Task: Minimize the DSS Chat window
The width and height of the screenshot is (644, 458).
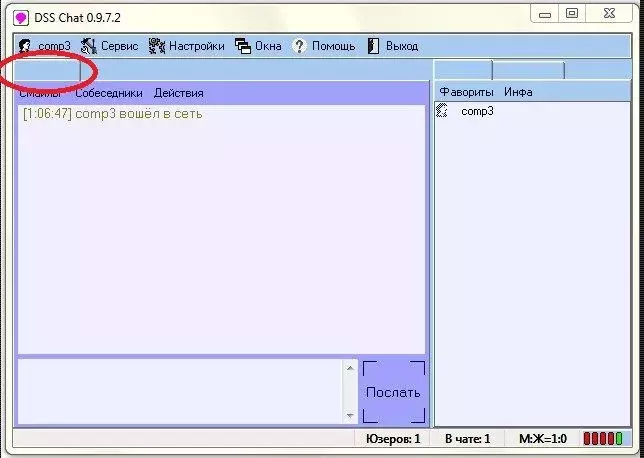Action: [545, 14]
